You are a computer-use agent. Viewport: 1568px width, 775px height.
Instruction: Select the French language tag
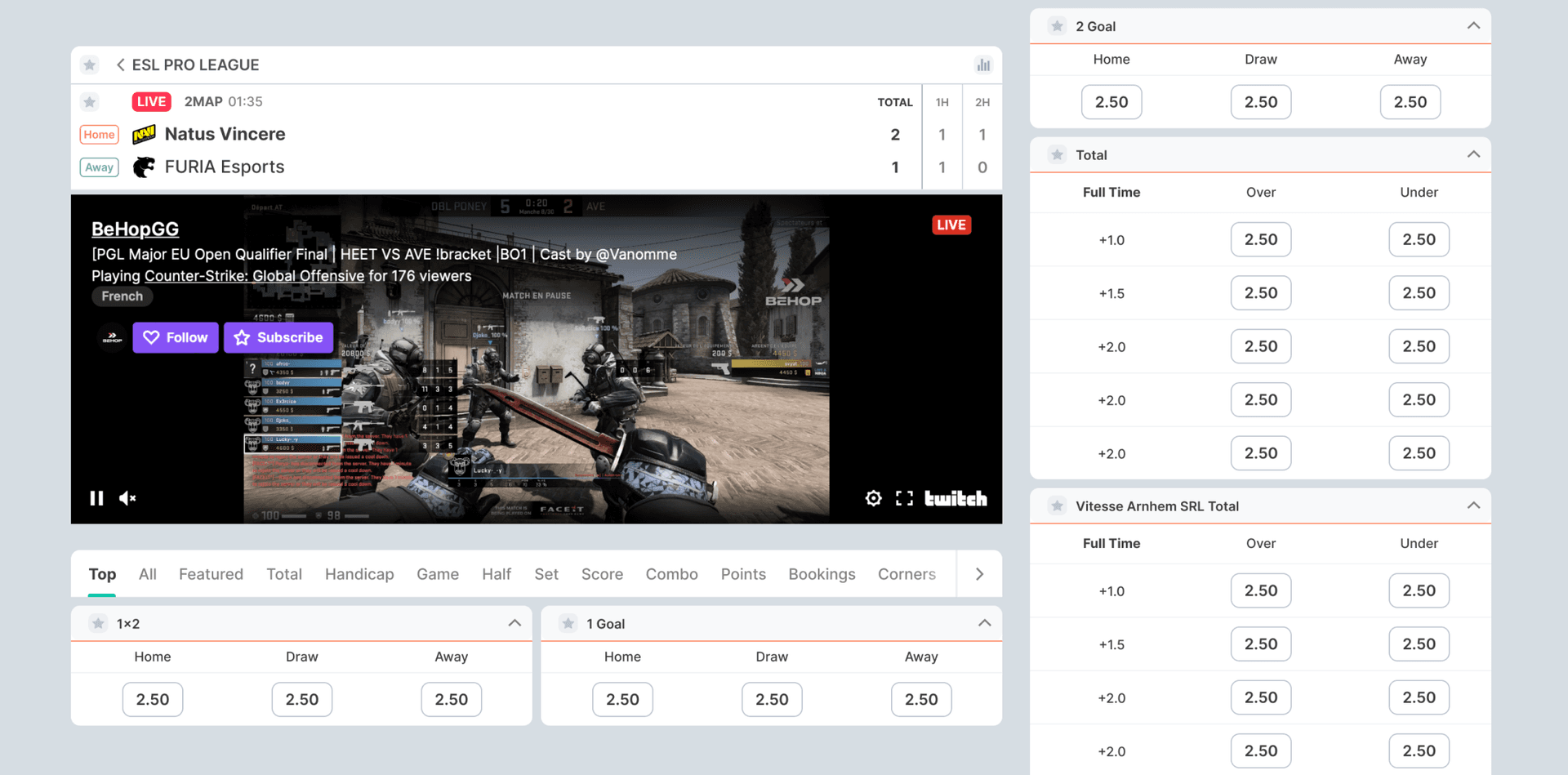point(122,296)
